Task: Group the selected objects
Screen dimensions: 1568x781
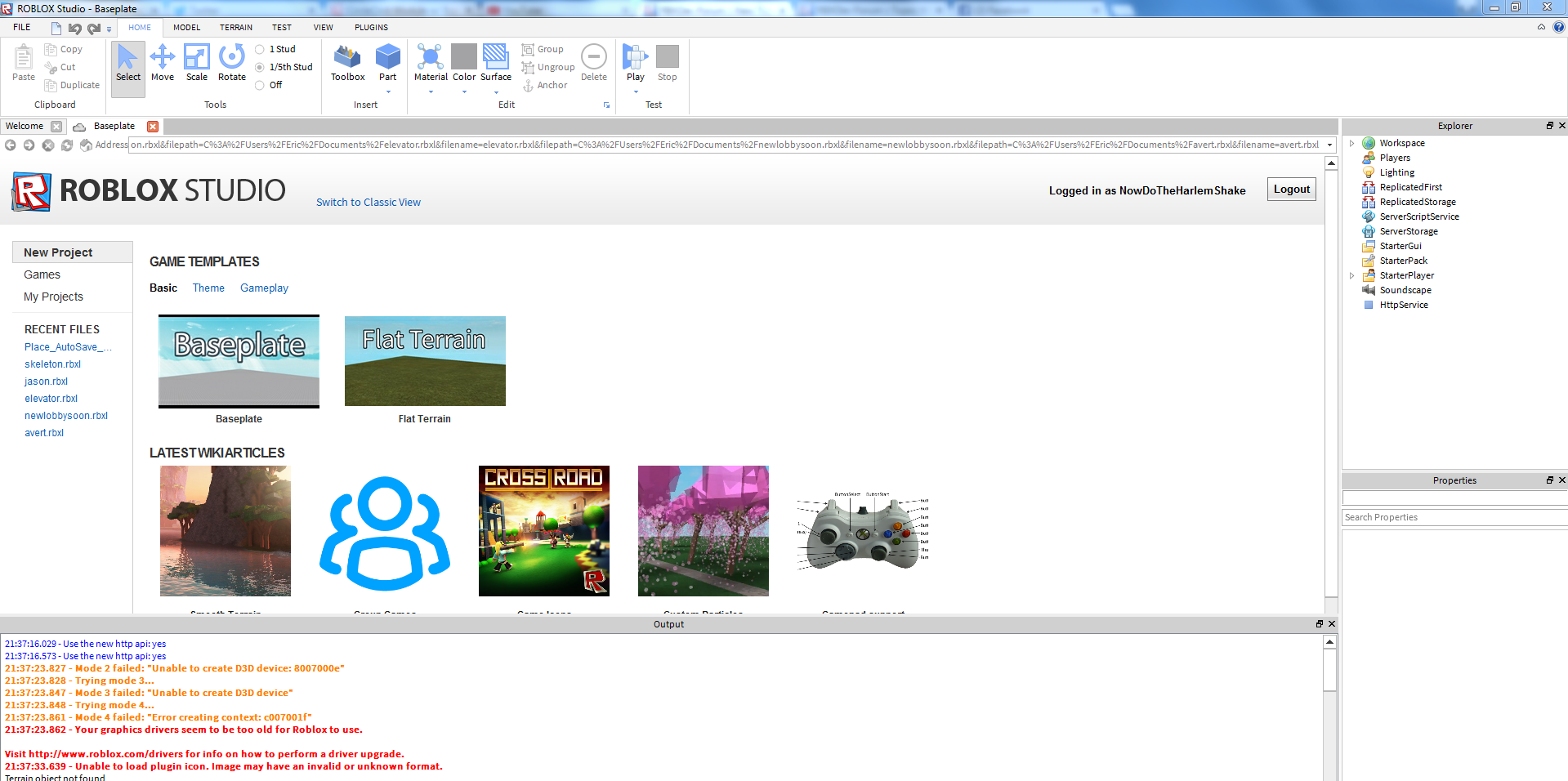Action: [x=543, y=49]
